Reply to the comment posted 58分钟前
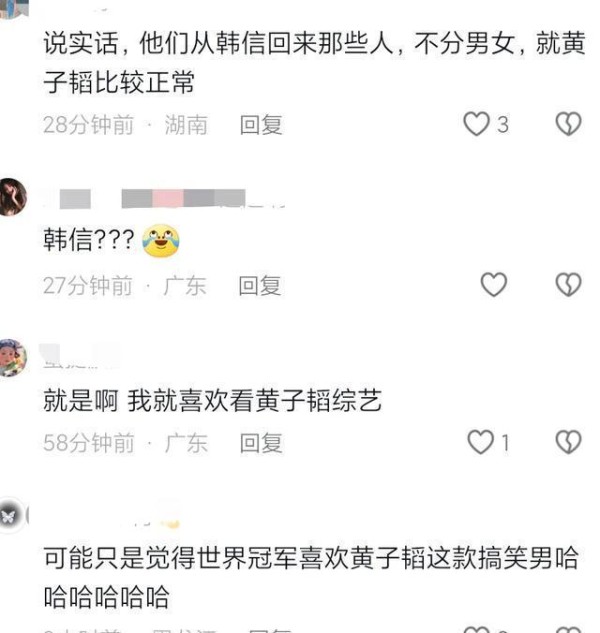 [261, 443]
